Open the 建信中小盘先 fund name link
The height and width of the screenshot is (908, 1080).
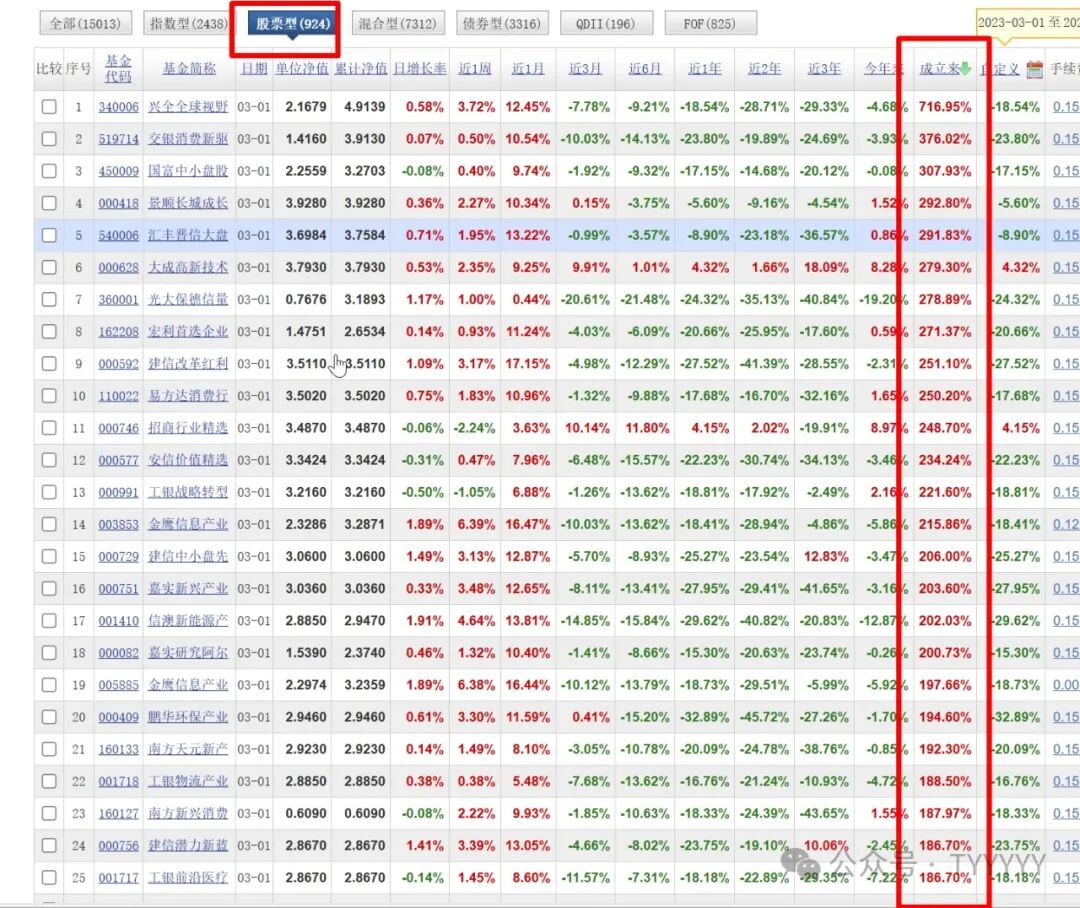pyautogui.click(x=188, y=557)
